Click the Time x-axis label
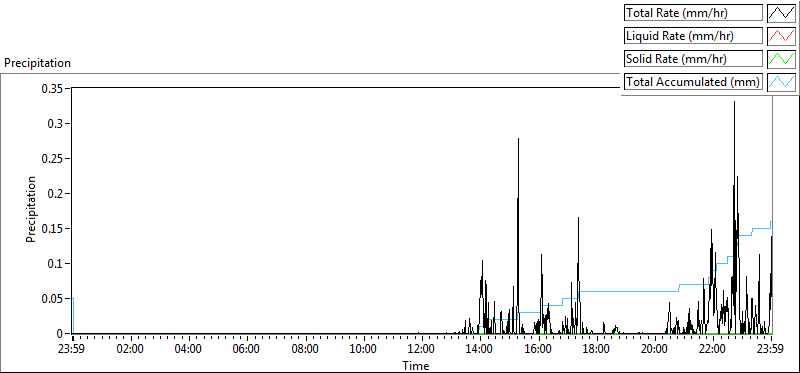 point(416,366)
